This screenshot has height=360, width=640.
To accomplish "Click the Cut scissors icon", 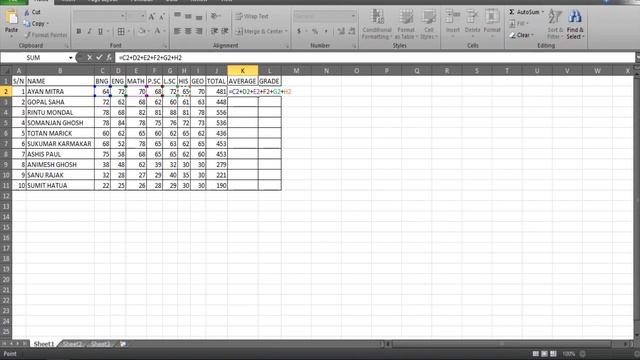I will (x=27, y=13).
